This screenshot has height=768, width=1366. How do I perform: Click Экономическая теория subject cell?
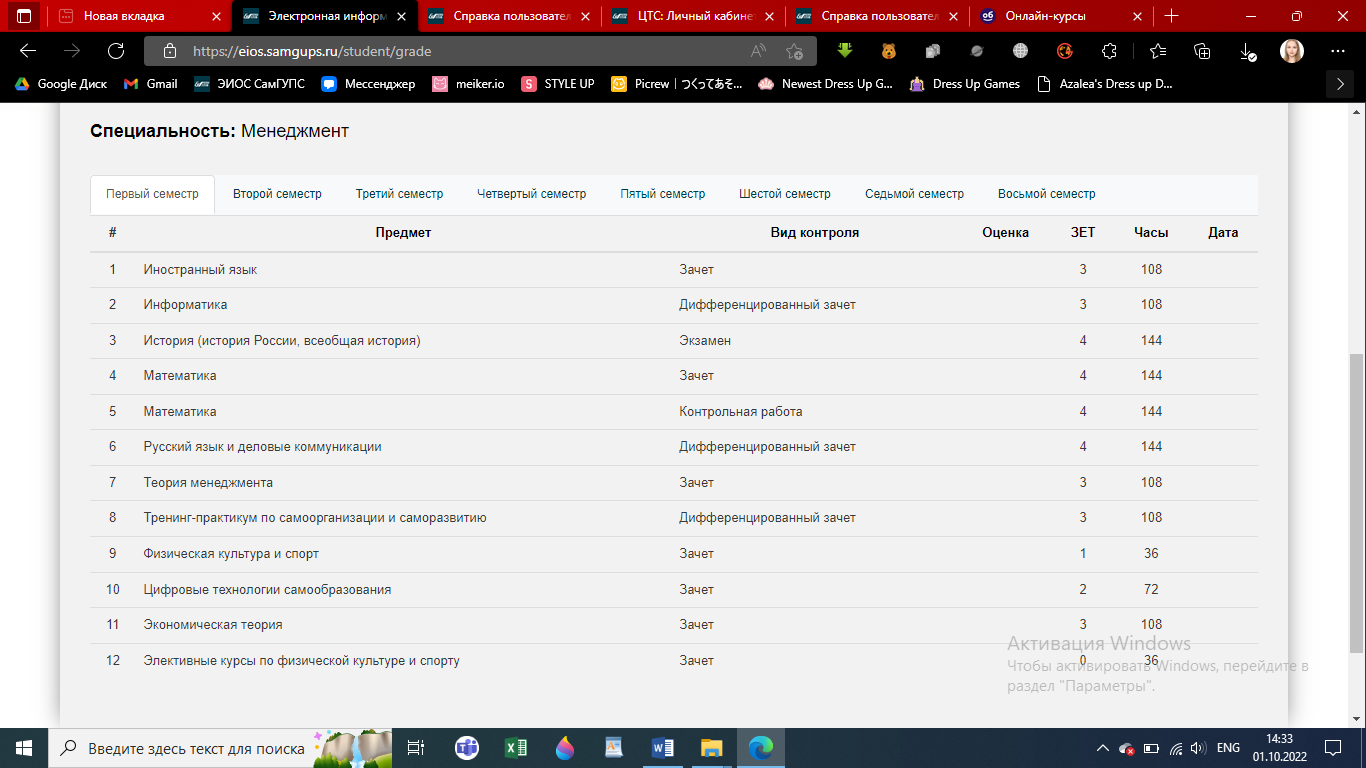[213, 625]
